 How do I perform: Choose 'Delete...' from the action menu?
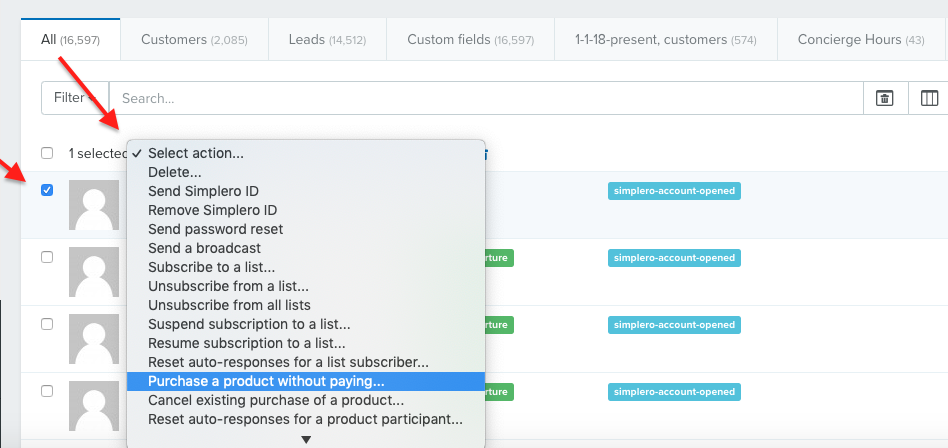[x=175, y=172]
